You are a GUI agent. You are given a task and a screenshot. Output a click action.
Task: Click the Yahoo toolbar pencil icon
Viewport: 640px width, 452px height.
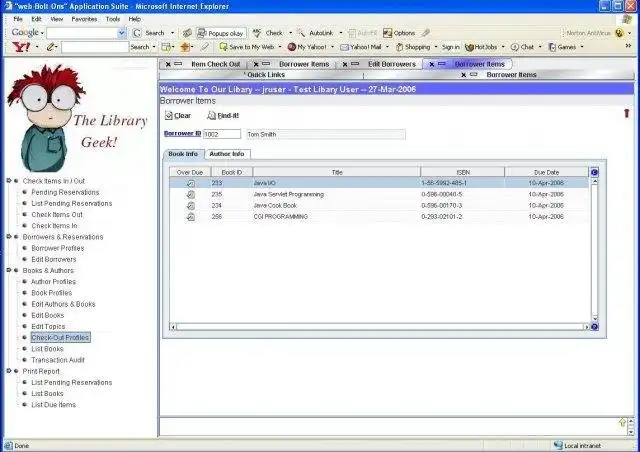pyautogui.click(x=49, y=47)
